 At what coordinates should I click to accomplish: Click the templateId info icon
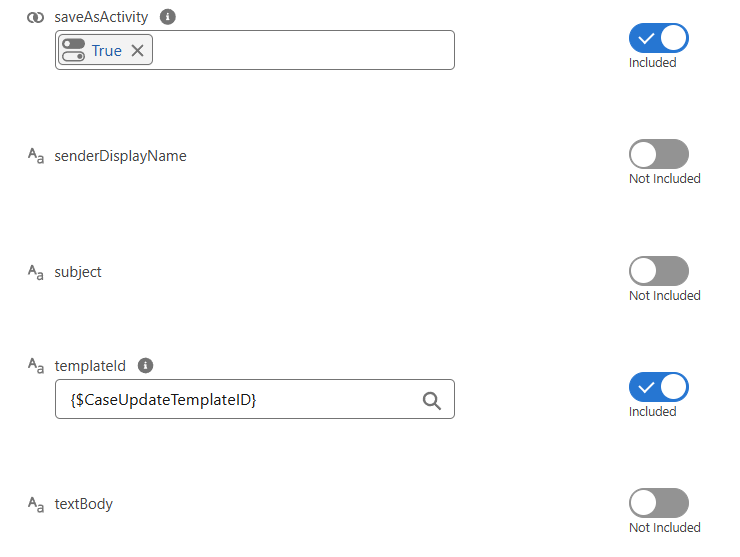pyautogui.click(x=145, y=365)
